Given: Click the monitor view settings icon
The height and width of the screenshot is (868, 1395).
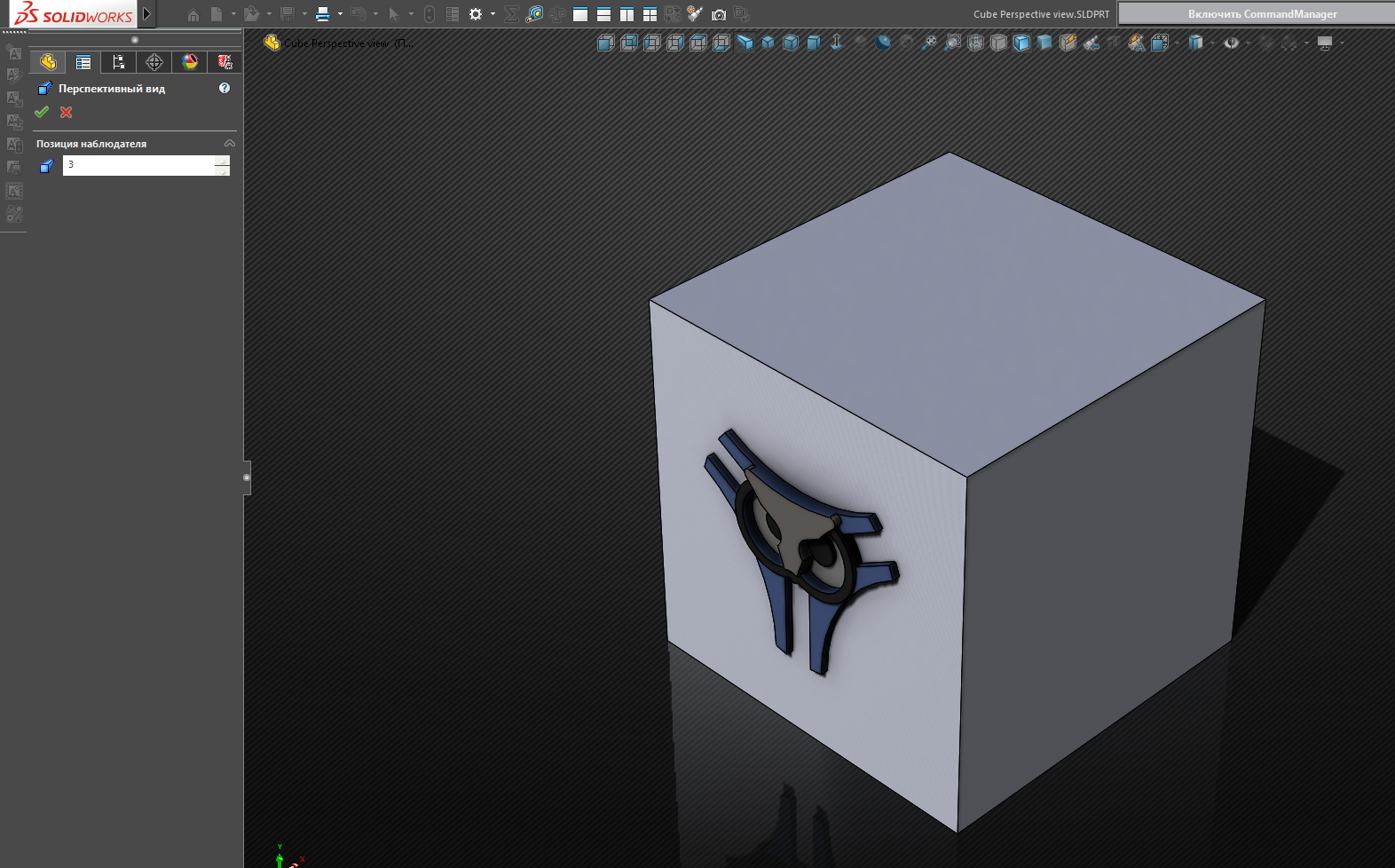Looking at the screenshot, I should 1325,43.
